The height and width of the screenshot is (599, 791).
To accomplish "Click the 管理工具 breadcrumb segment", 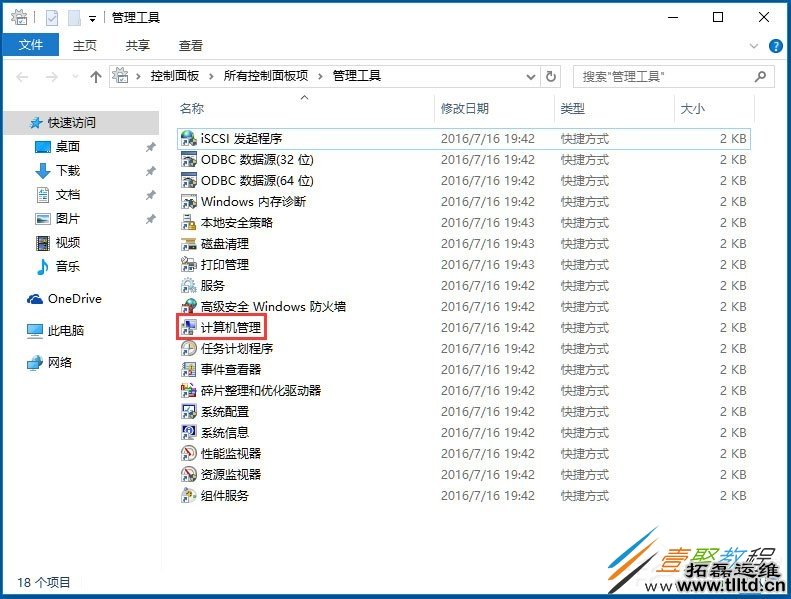I will (357, 76).
